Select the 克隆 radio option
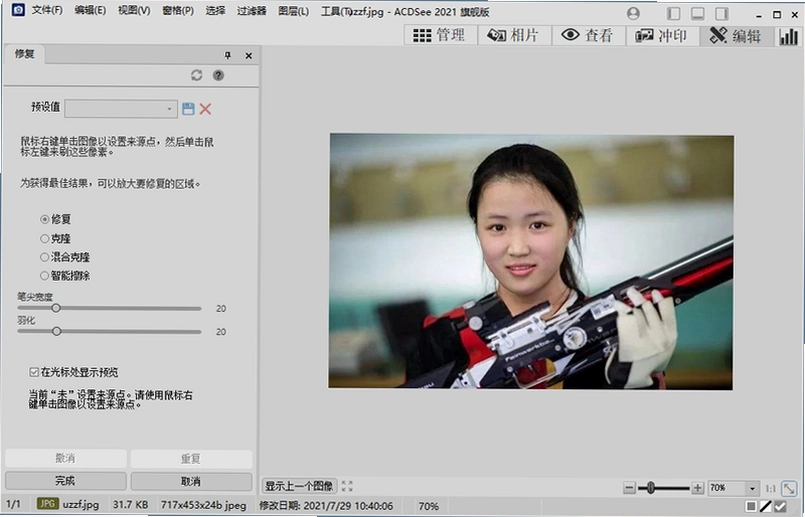Screen dimensions: 805x517 click(x=55, y=239)
